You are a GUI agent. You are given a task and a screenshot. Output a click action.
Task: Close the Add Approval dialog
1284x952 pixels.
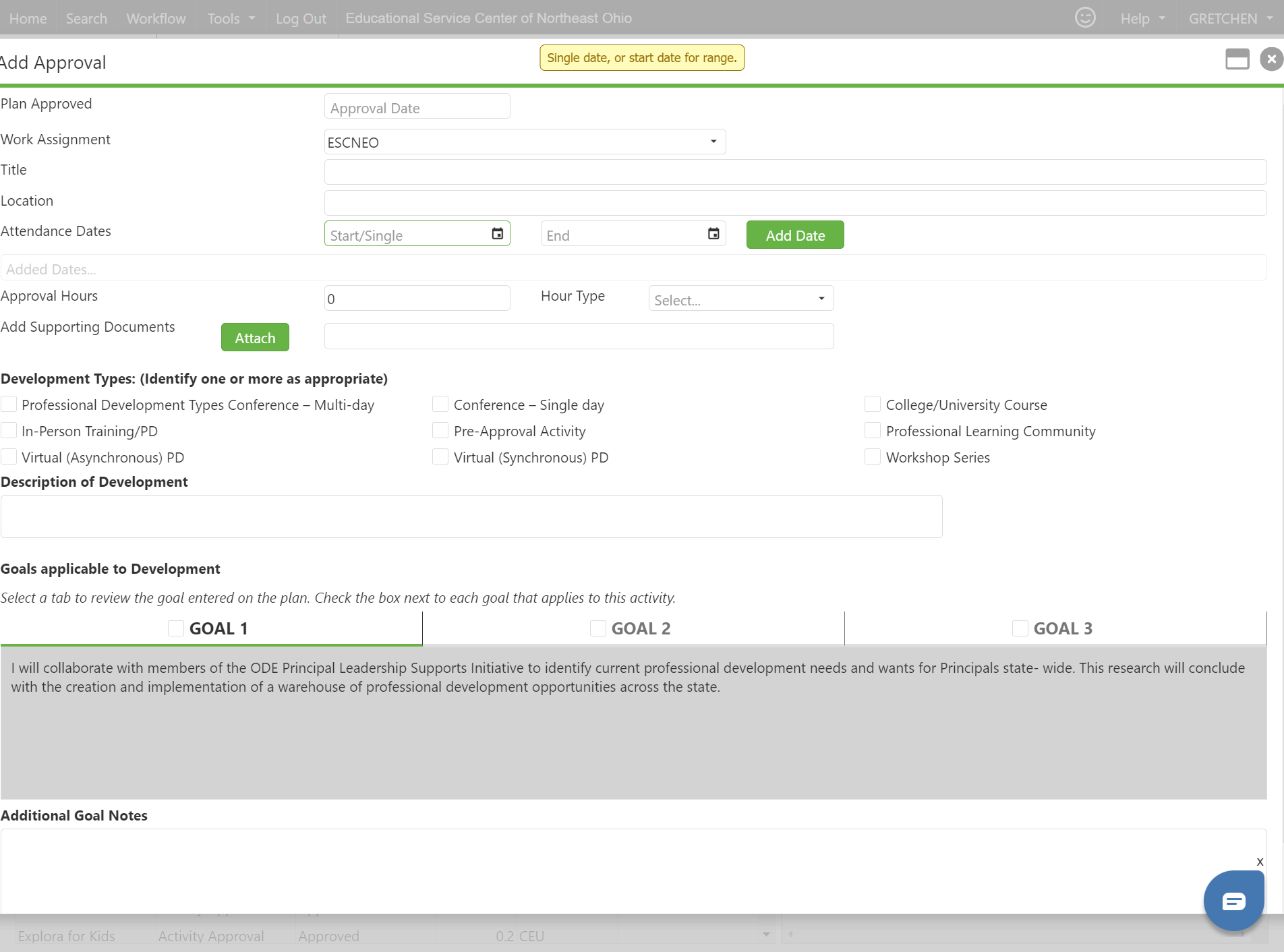tap(1271, 59)
